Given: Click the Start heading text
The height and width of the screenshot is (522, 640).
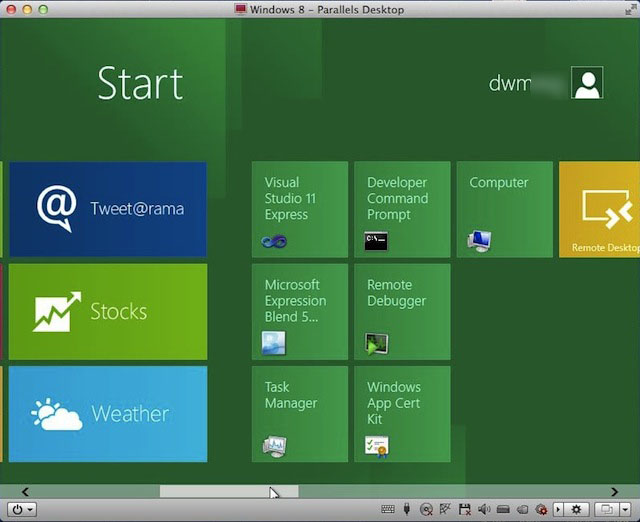Looking at the screenshot, I should point(140,84).
